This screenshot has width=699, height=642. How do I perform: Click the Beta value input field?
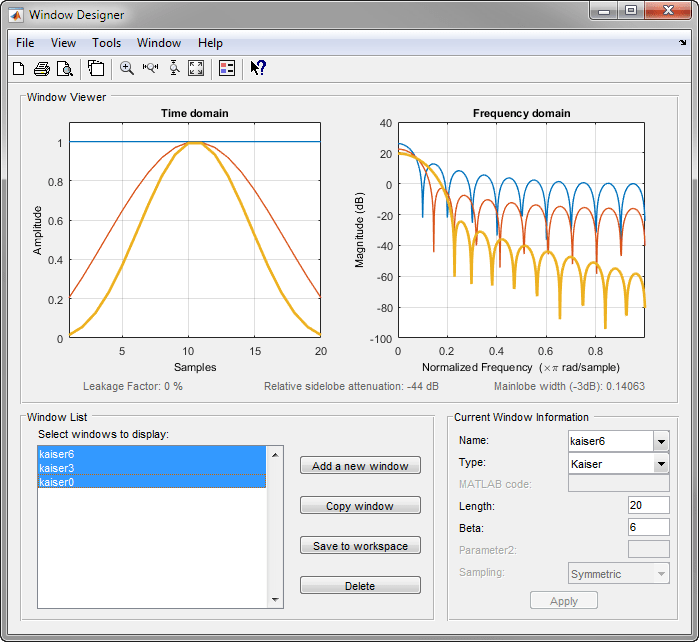click(x=648, y=527)
